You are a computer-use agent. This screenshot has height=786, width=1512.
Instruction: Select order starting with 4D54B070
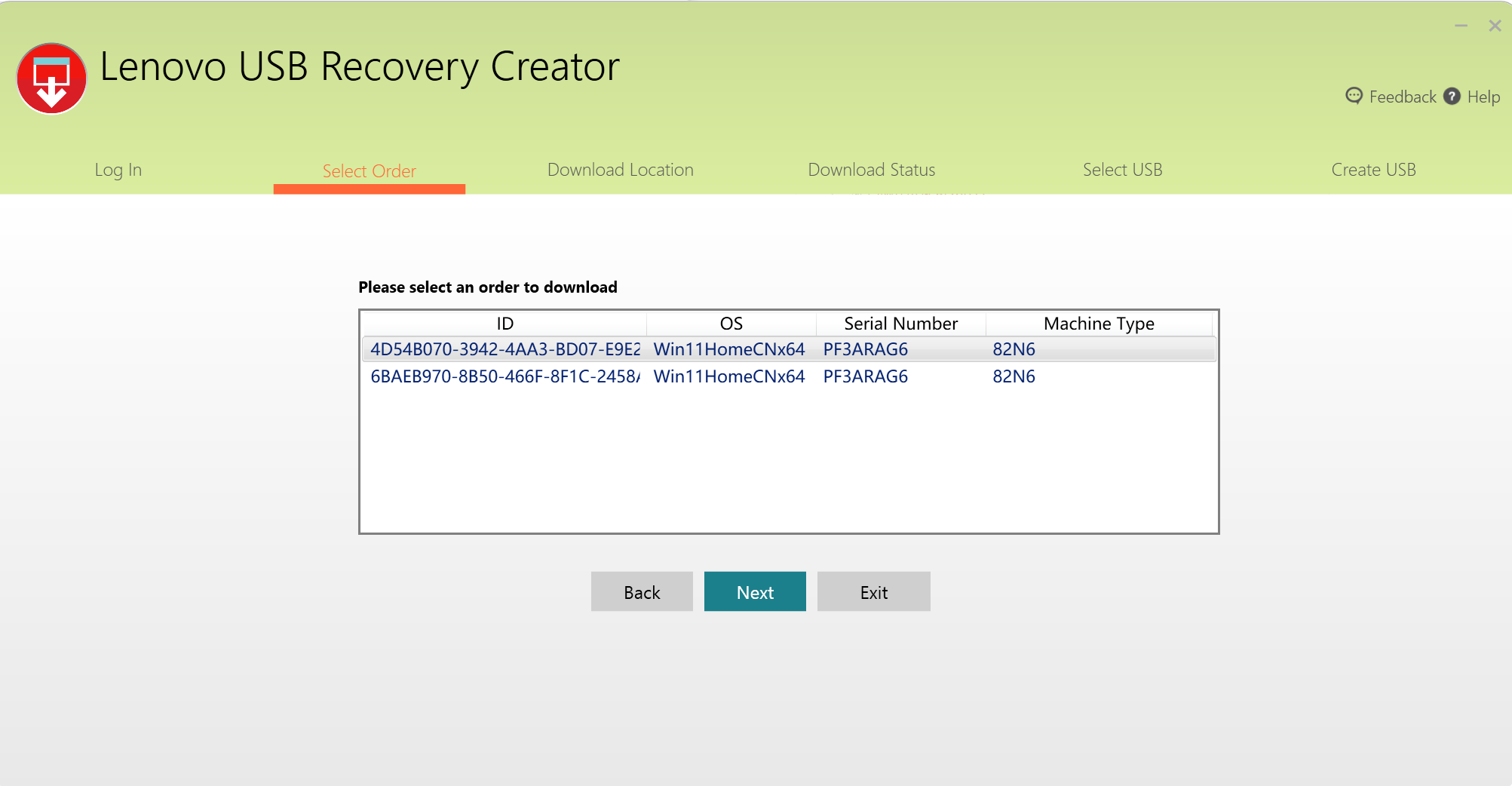(505, 349)
